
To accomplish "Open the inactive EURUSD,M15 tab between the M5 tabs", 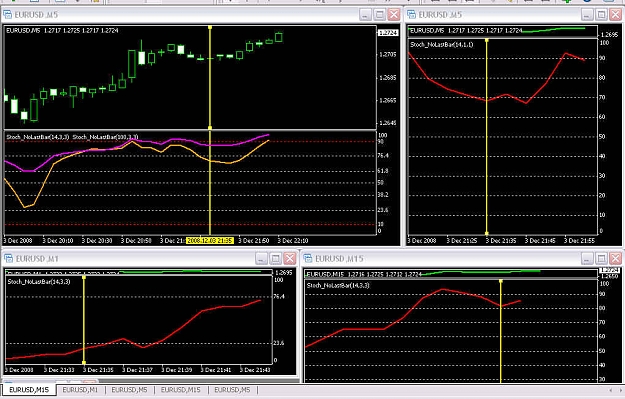I will coord(181,390).
